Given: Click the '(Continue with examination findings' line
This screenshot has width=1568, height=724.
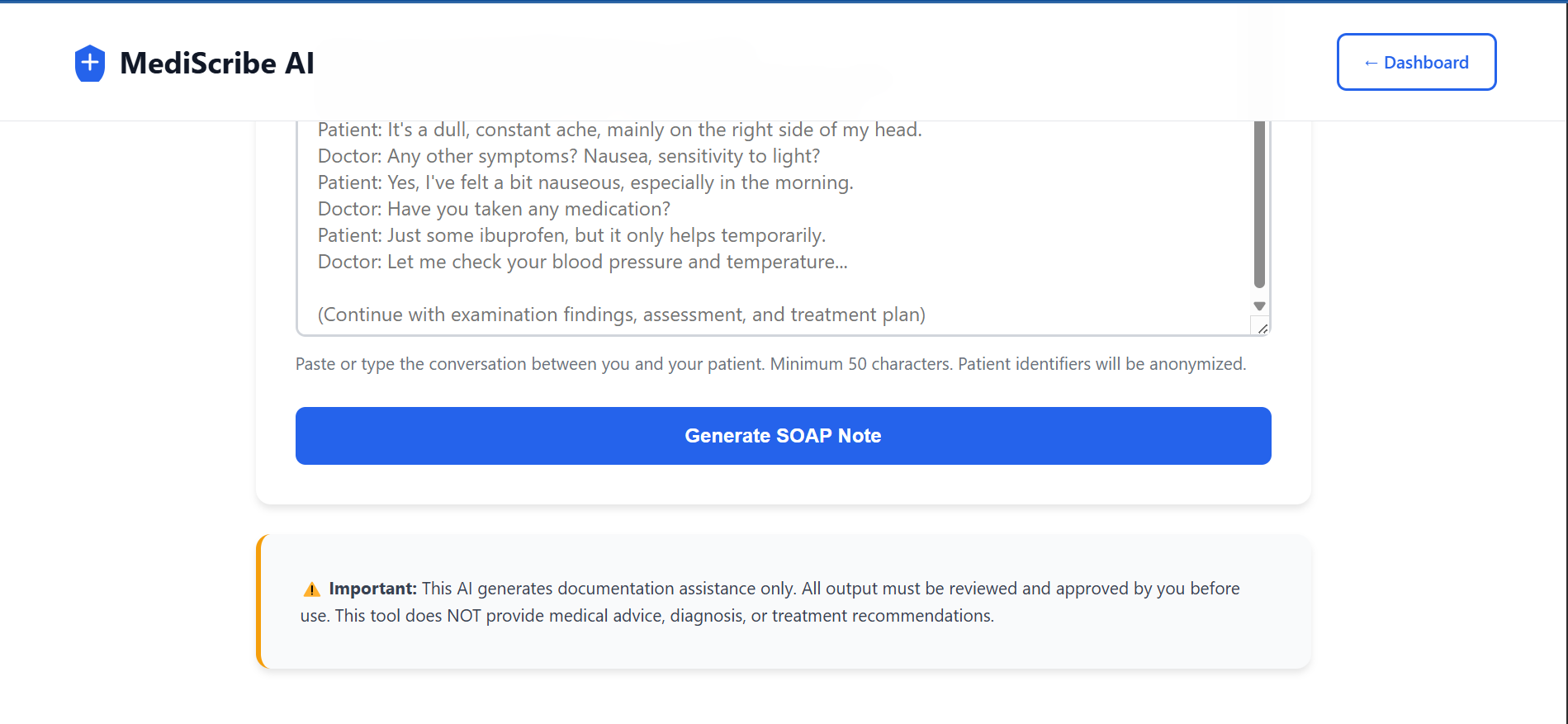Looking at the screenshot, I should pyautogui.click(x=621, y=315).
